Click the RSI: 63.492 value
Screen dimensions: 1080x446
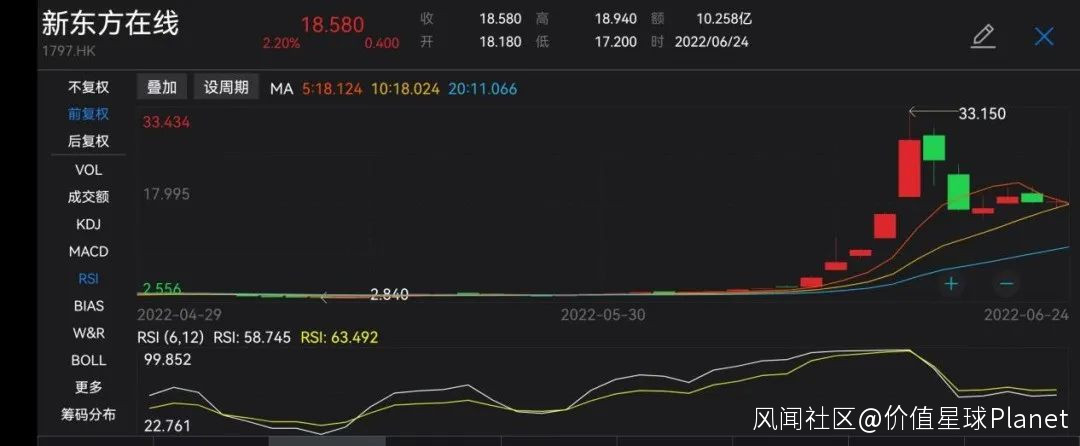[x=340, y=338]
